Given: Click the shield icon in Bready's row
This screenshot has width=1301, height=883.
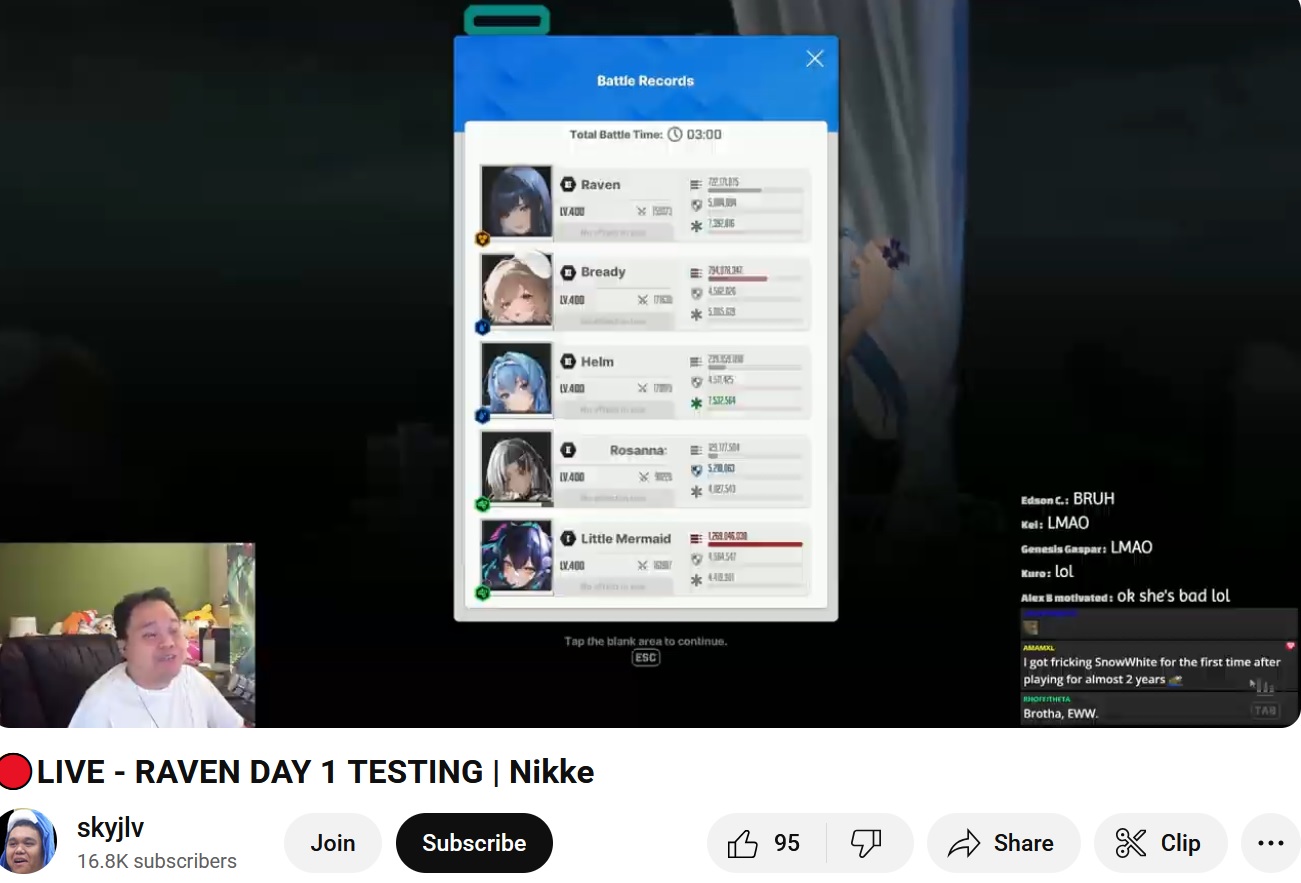Looking at the screenshot, I should point(696,293).
